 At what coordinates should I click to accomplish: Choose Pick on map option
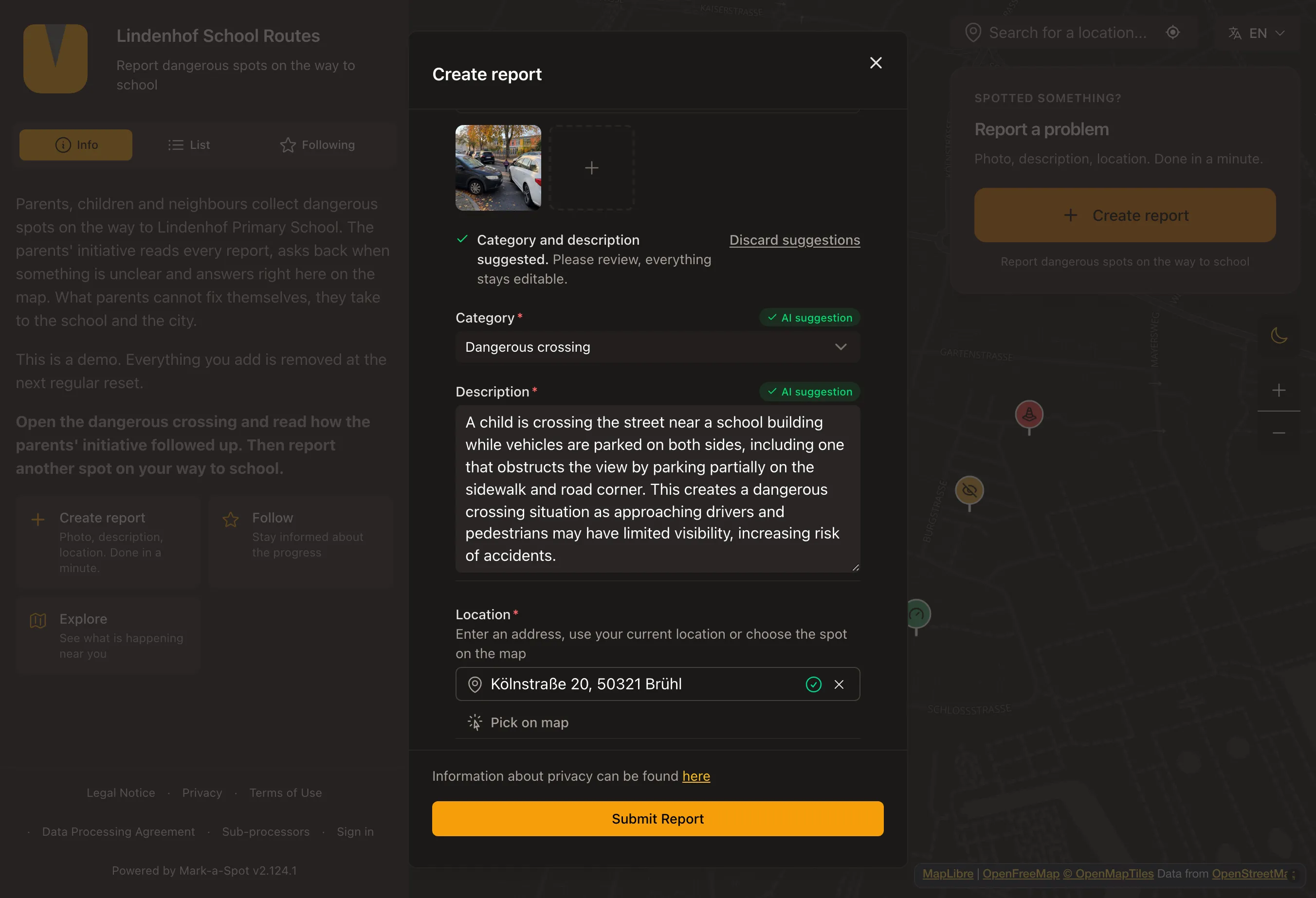(518, 722)
